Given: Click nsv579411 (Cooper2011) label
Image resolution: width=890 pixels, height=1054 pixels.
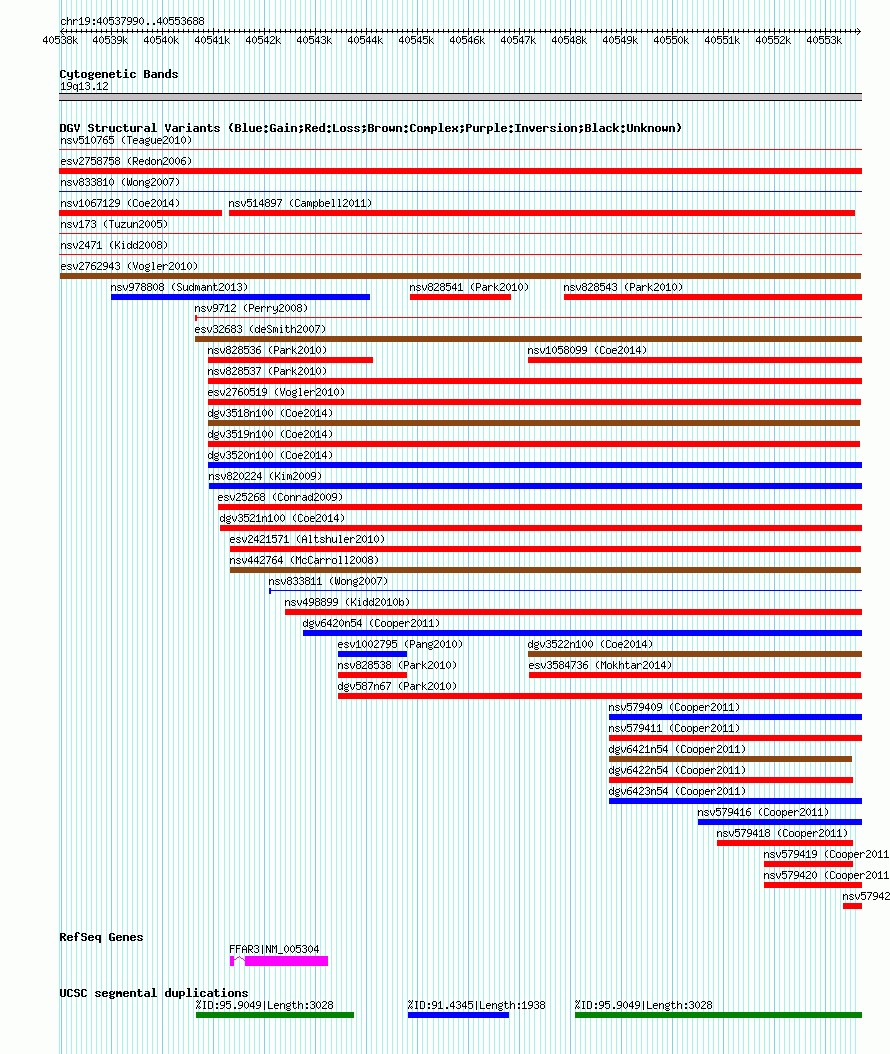Looking at the screenshot, I should (x=674, y=728).
